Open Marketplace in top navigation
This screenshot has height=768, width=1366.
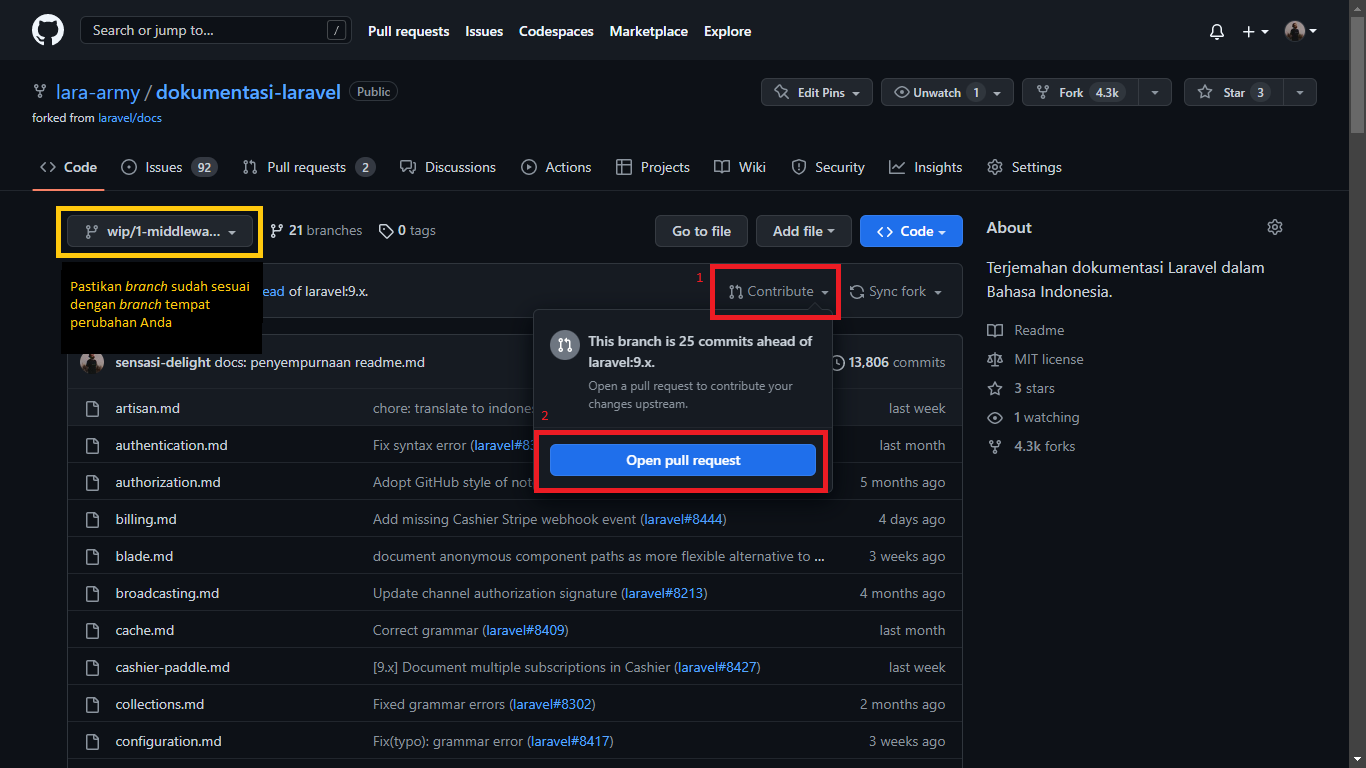pos(649,32)
